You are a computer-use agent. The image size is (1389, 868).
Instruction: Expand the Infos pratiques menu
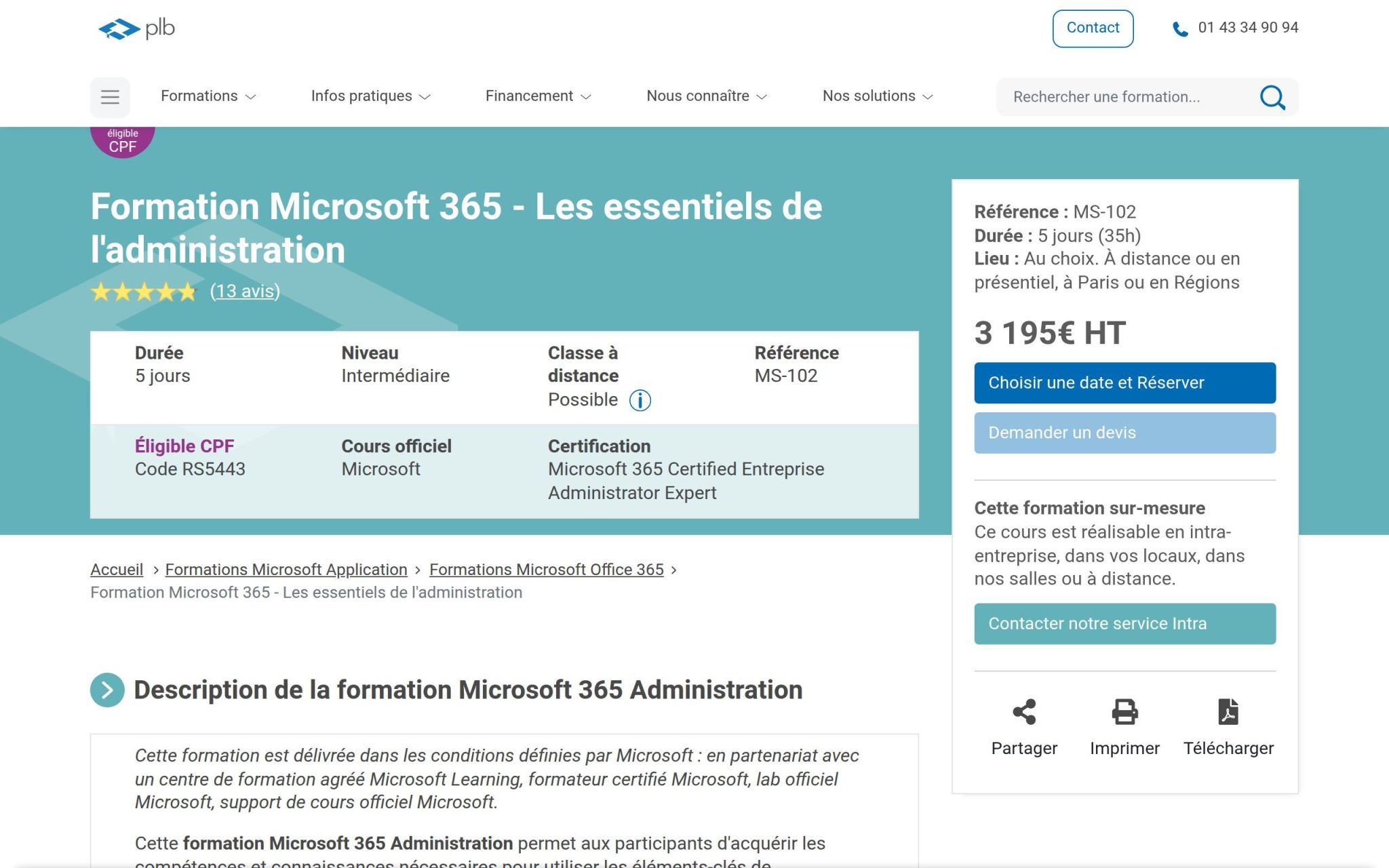(371, 96)
